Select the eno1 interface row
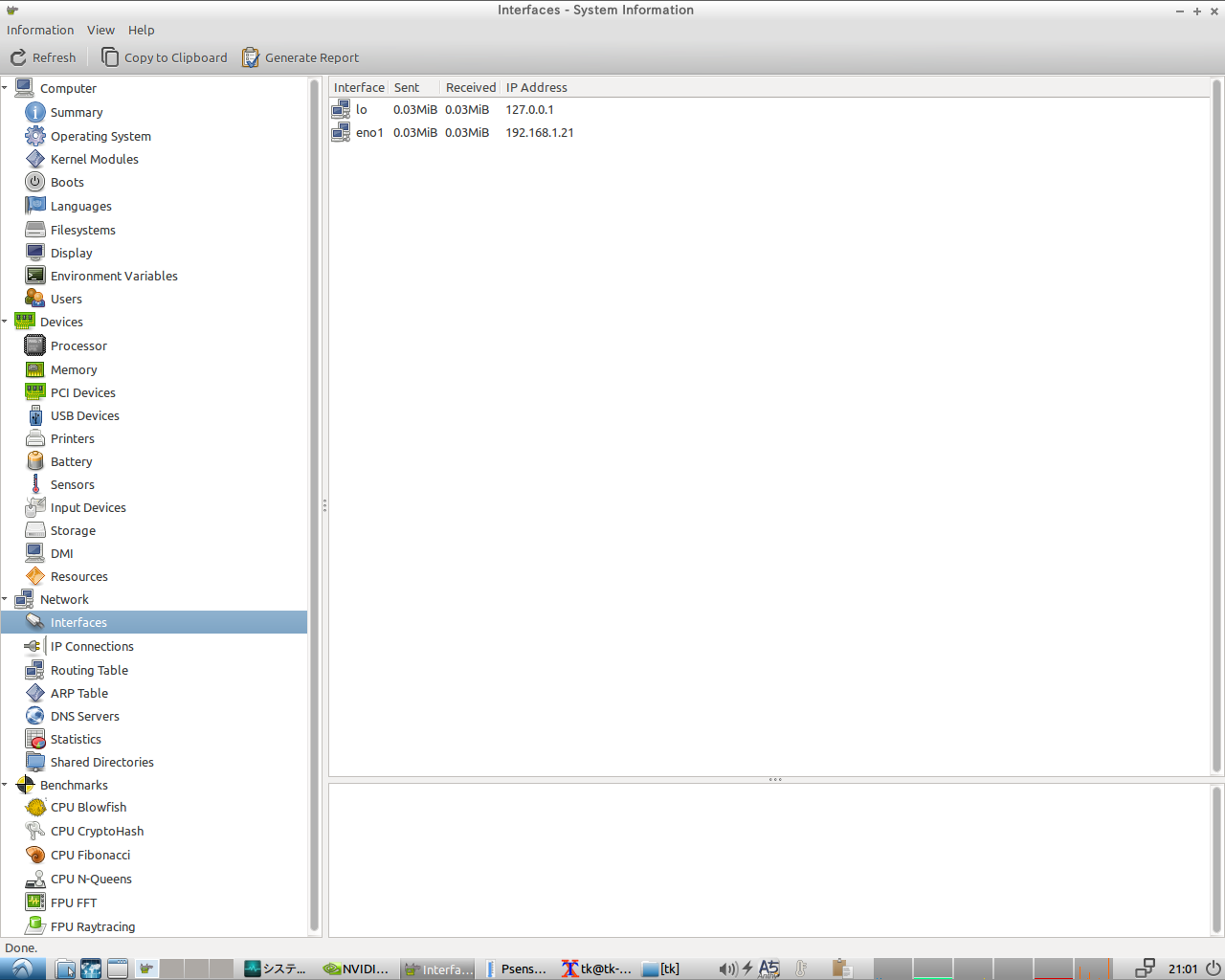Screen dimensions: 1225x980 point(369,133)
